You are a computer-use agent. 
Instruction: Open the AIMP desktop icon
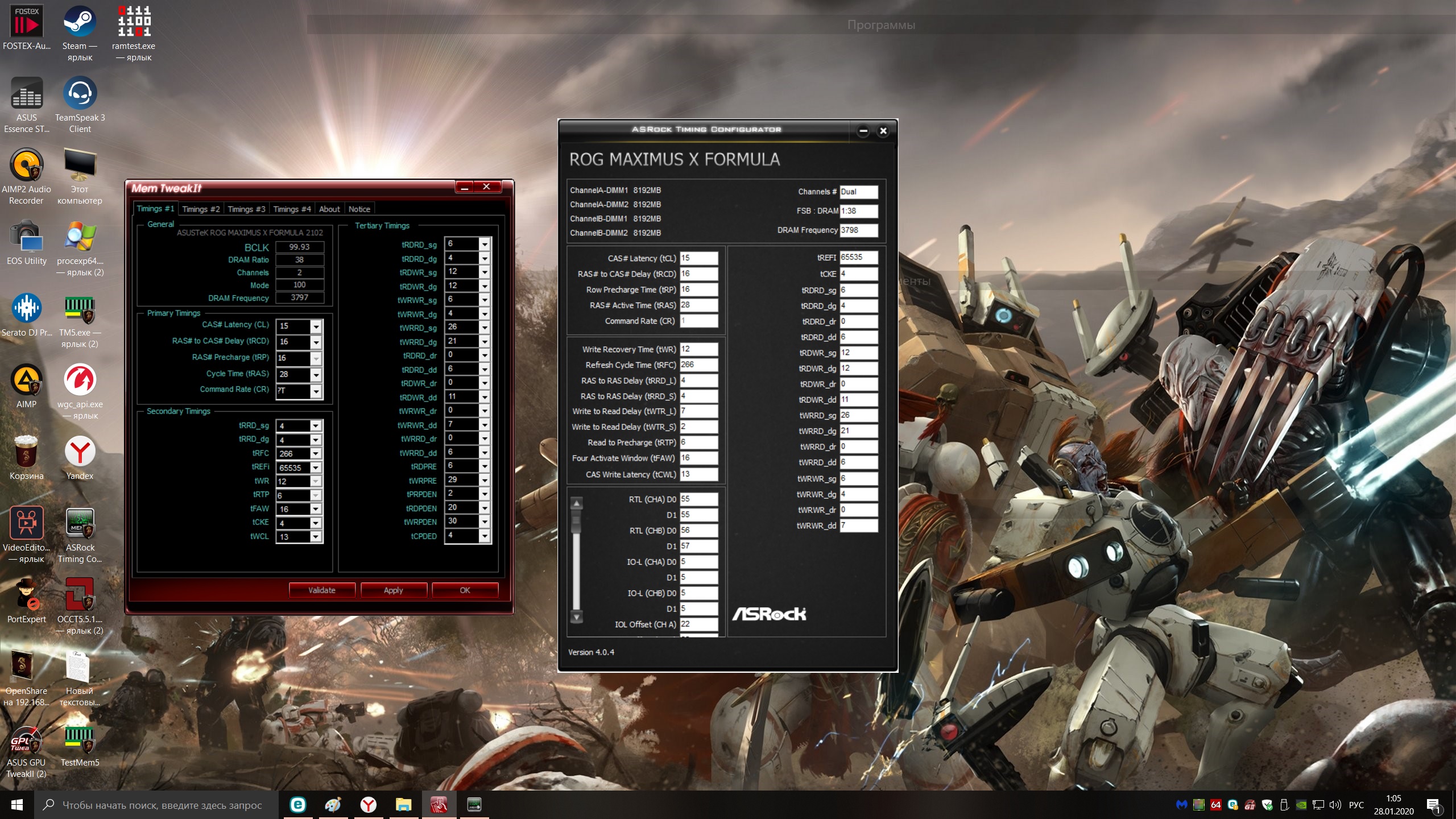26,380
